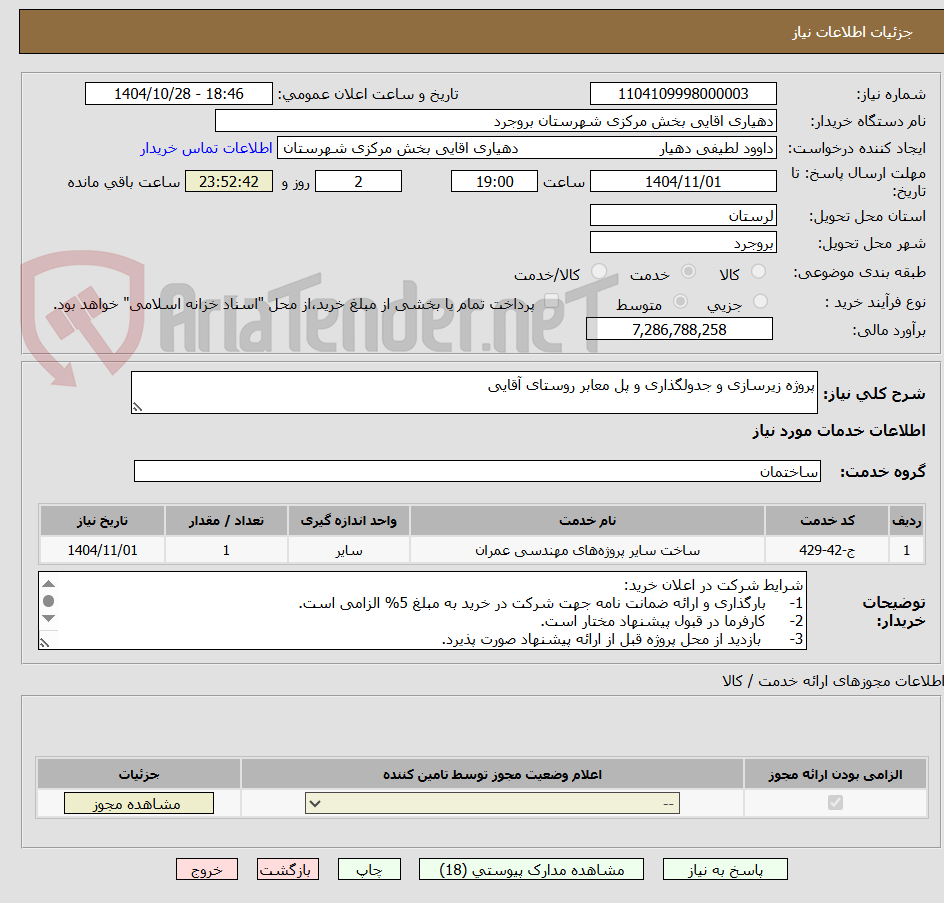Click the deadline time field 19:00

(494, 181)
